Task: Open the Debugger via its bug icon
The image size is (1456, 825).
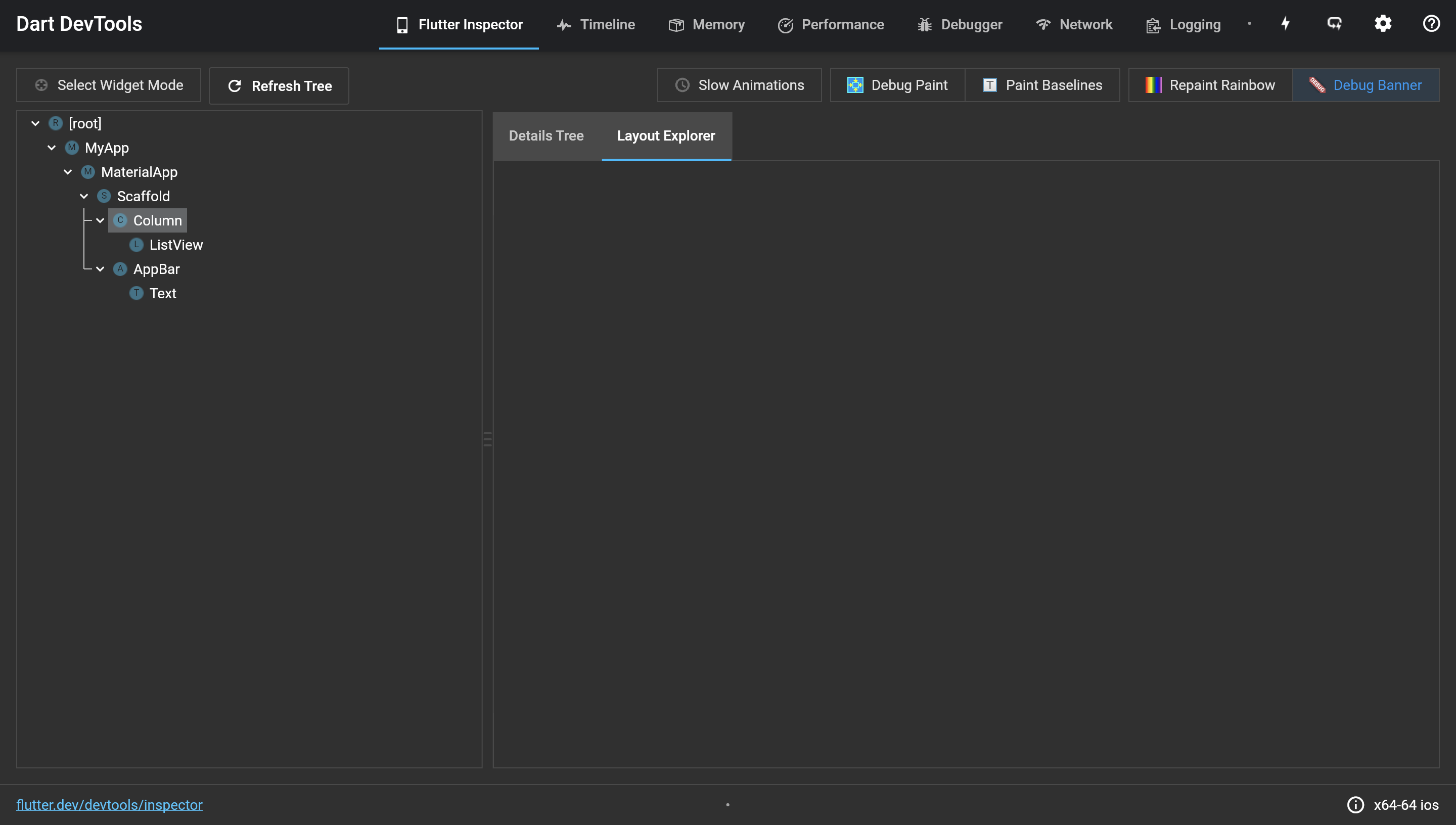Action: (x=924, y=24)
